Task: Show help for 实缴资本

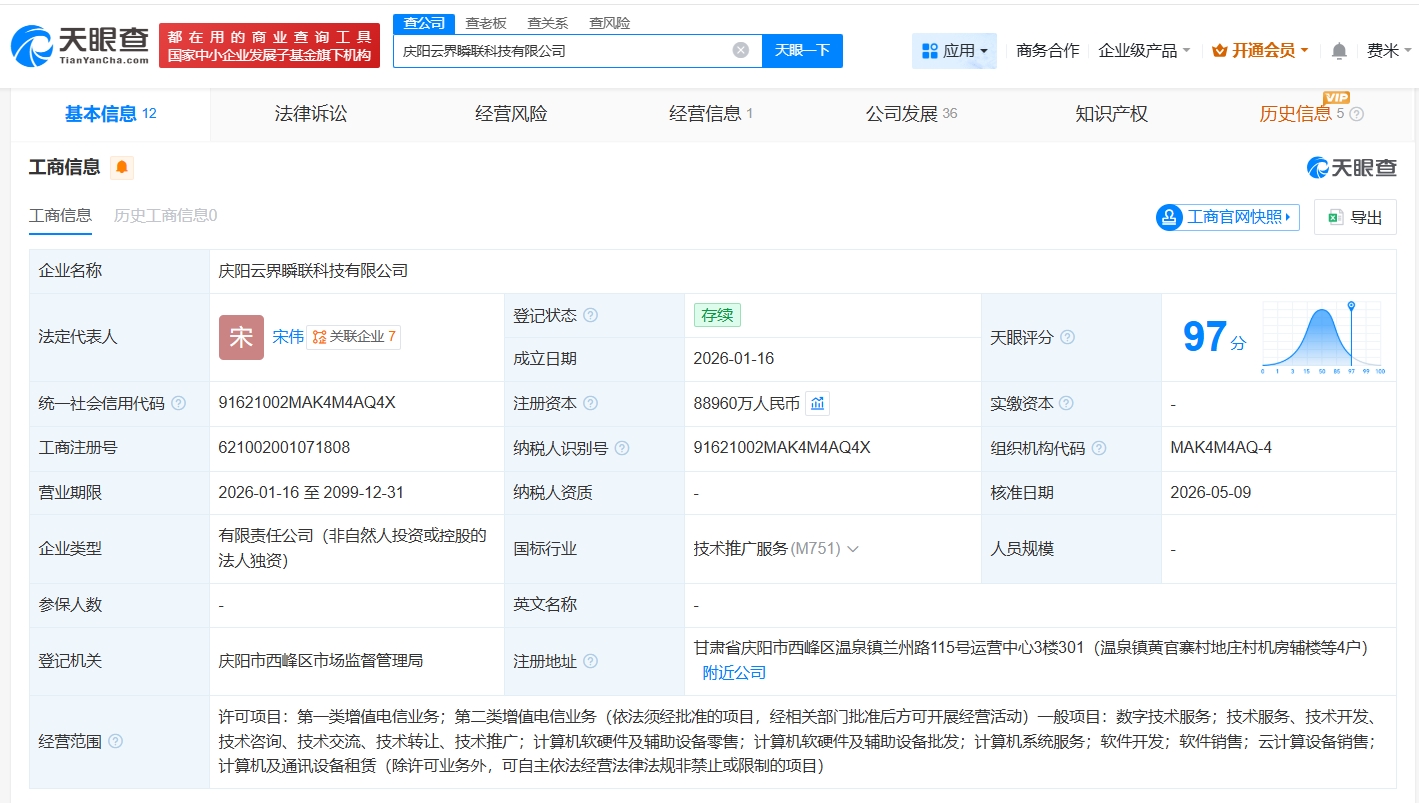Action: pos(1066,403)
